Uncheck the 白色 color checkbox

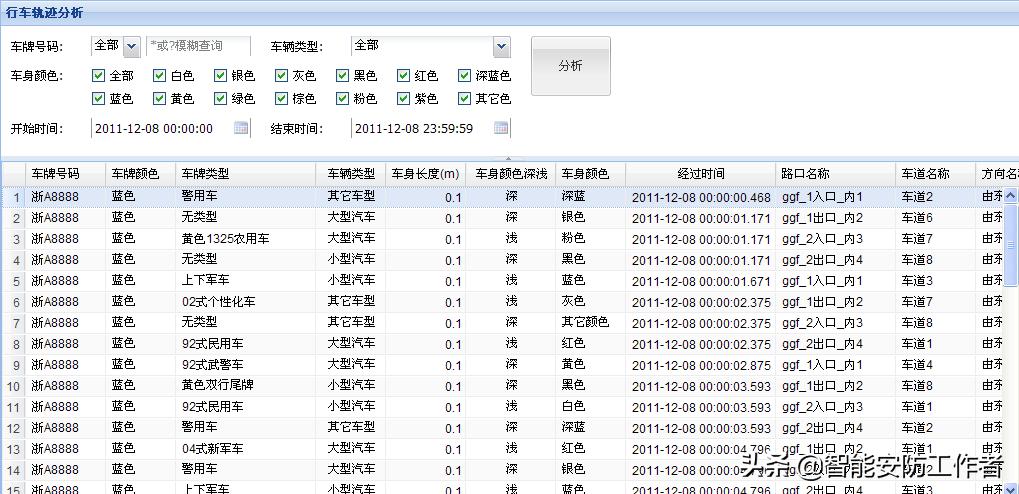click(x=159, y=75)
